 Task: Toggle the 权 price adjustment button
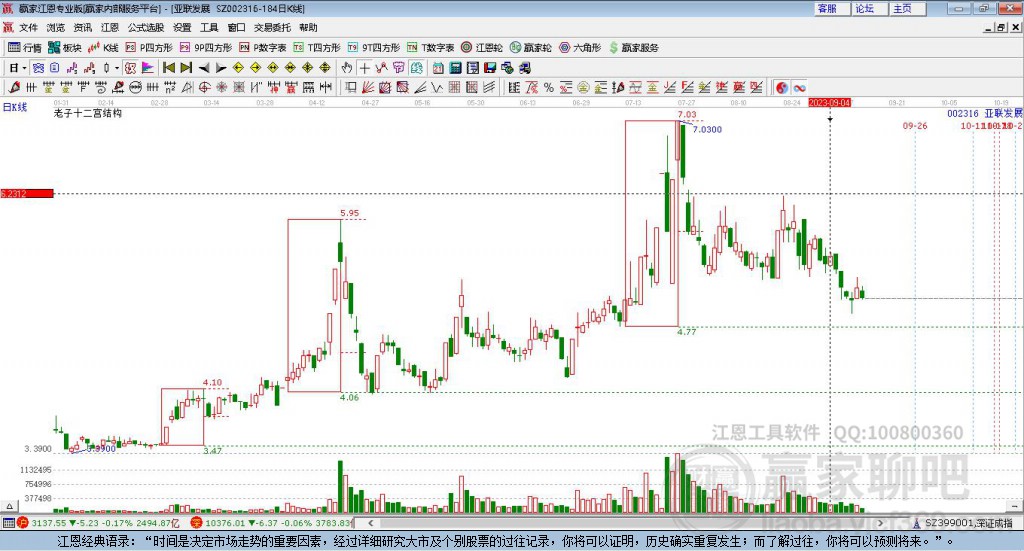click(x=131, y=68)
